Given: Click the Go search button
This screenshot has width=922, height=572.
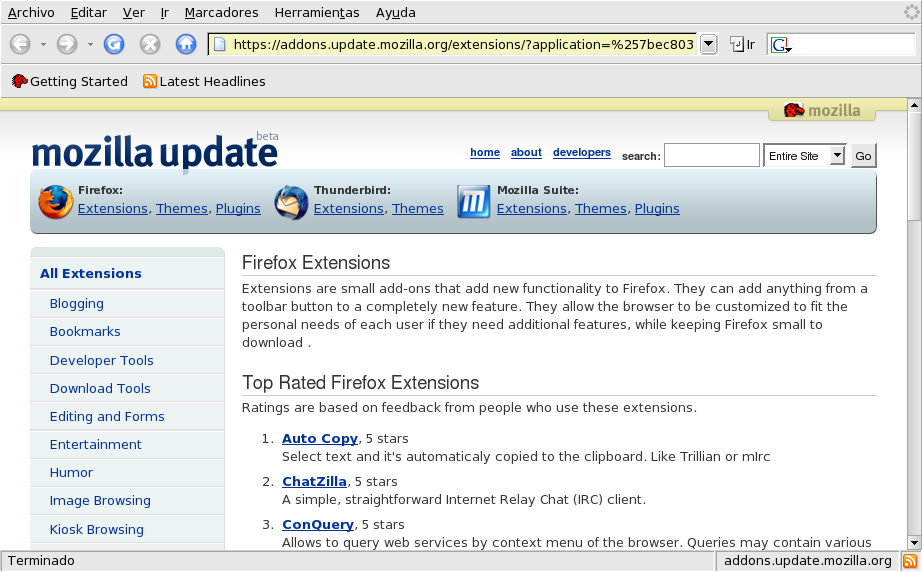Looking at the screenshot, I should coord(863,156).
